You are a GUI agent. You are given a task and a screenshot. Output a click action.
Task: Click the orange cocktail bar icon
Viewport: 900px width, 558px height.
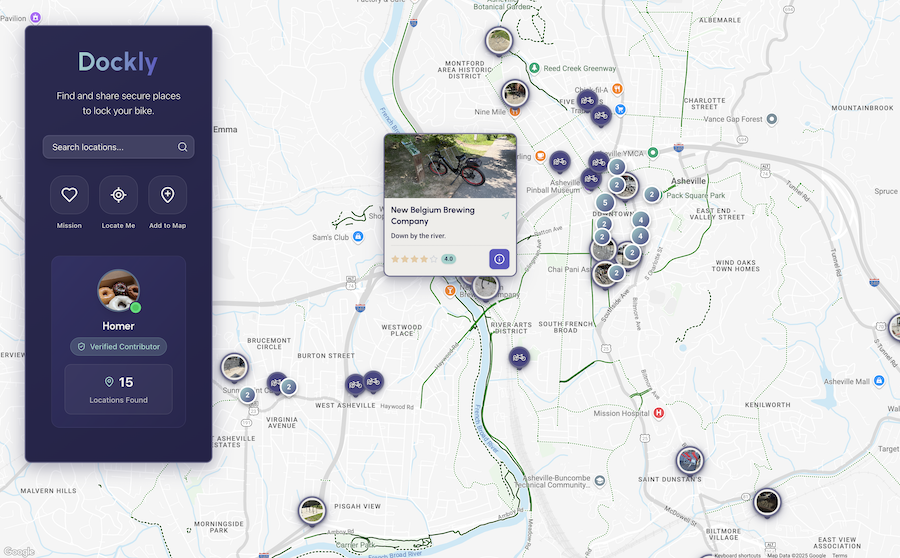pos(450,291)
